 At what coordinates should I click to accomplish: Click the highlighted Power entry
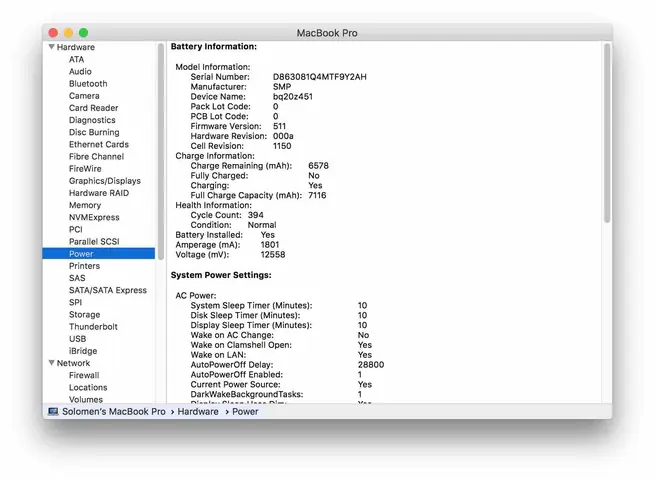[x=99, y=254]
